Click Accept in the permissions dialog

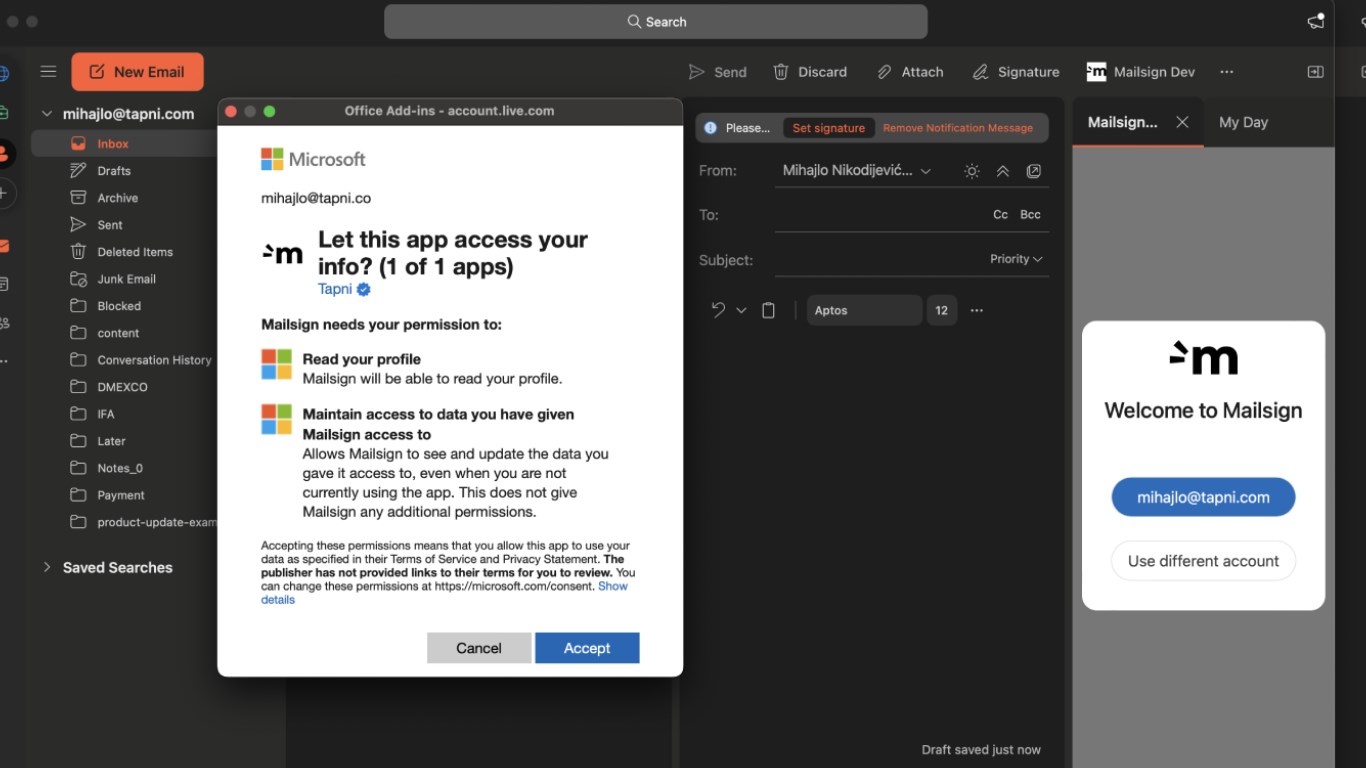[x=587, y=648]
